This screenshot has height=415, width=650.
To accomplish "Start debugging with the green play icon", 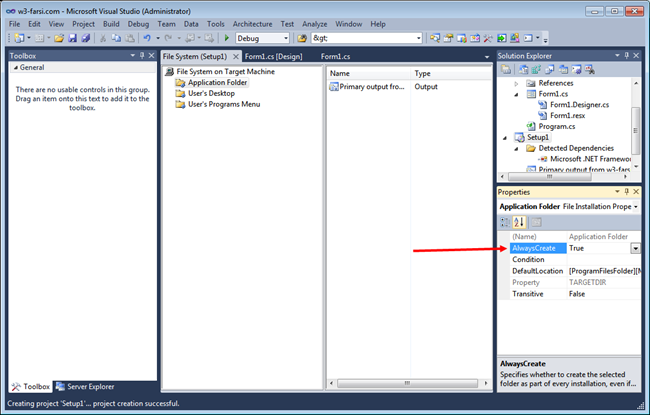I will point(226,38).
